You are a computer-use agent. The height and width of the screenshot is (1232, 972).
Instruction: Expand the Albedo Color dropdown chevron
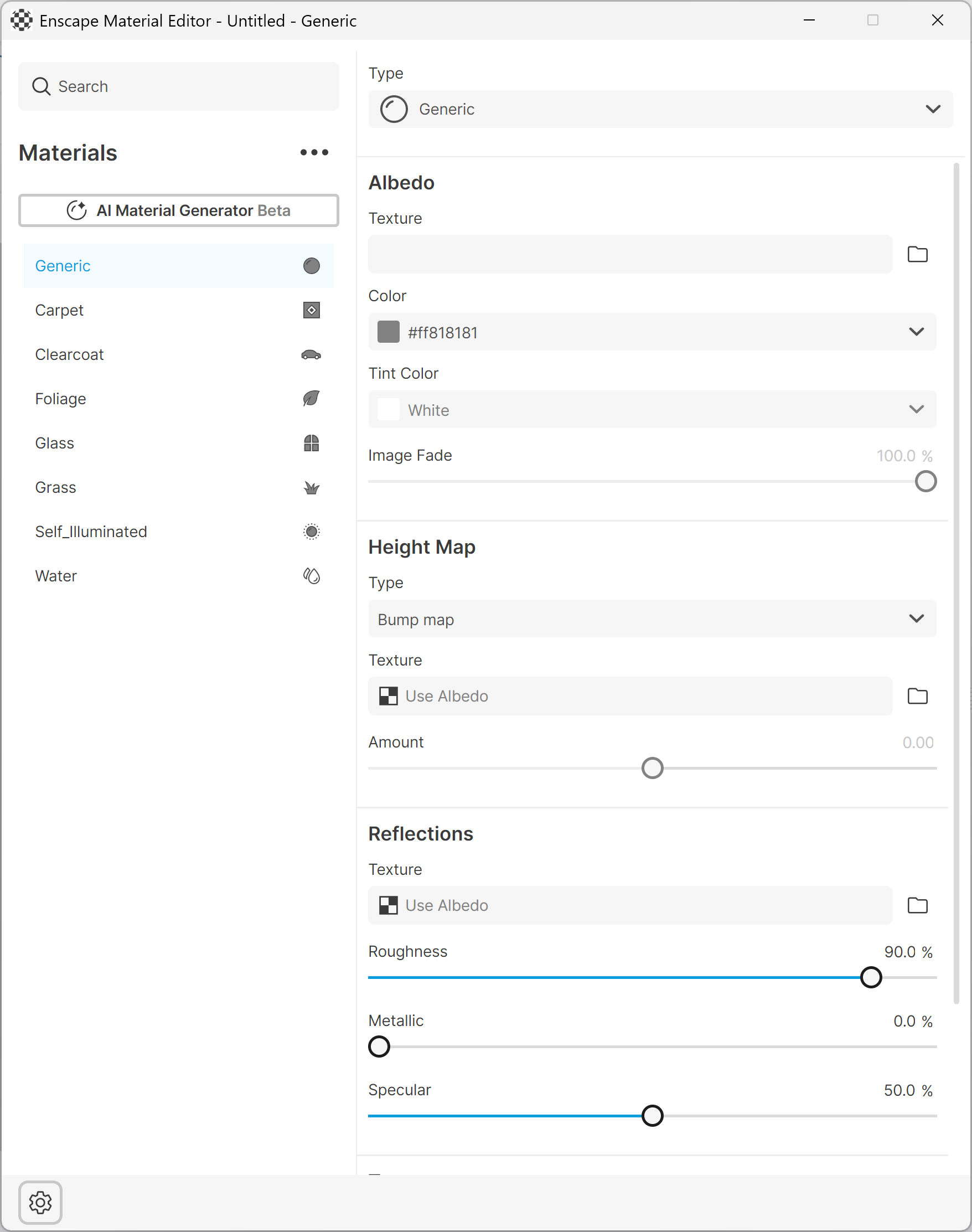(x=916, y=332)
